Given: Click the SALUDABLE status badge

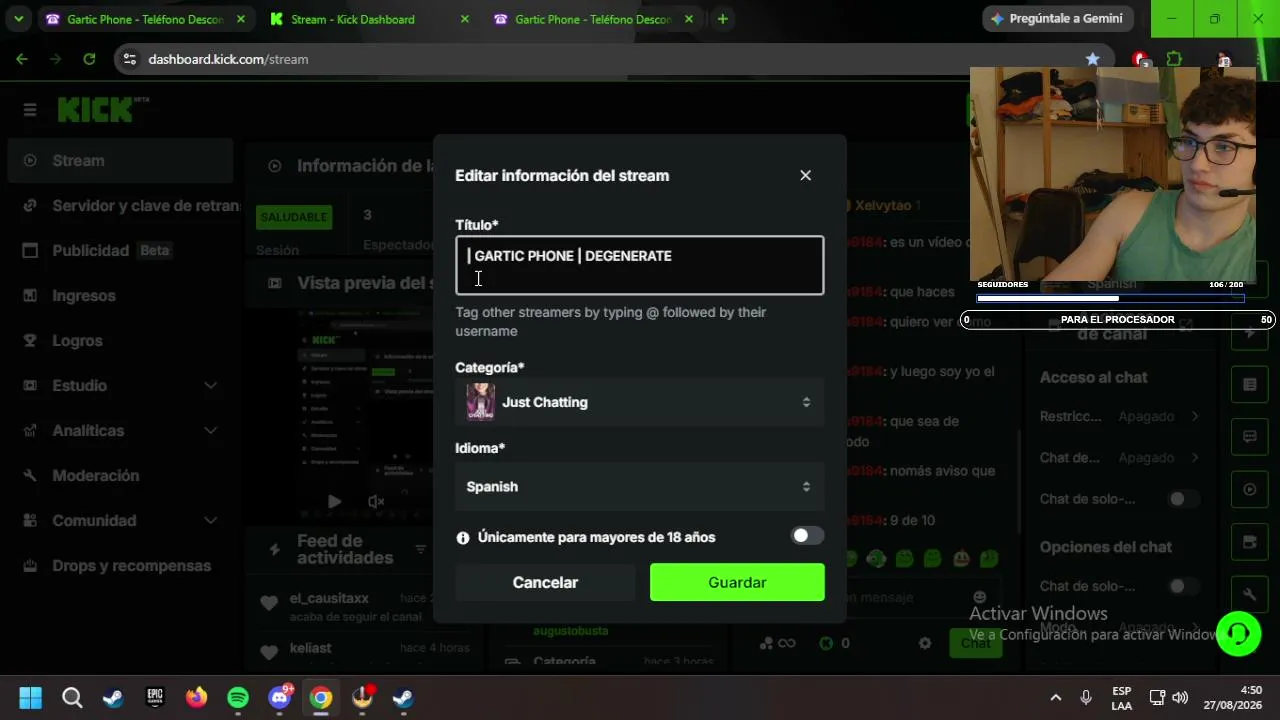Looking at the screenshot, I should [x=294, y=216].
